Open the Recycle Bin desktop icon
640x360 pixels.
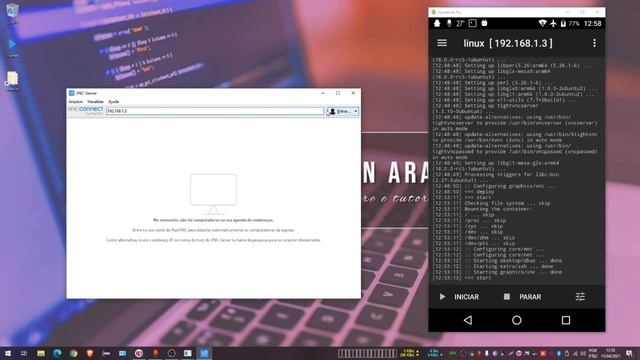pos(13,13)
